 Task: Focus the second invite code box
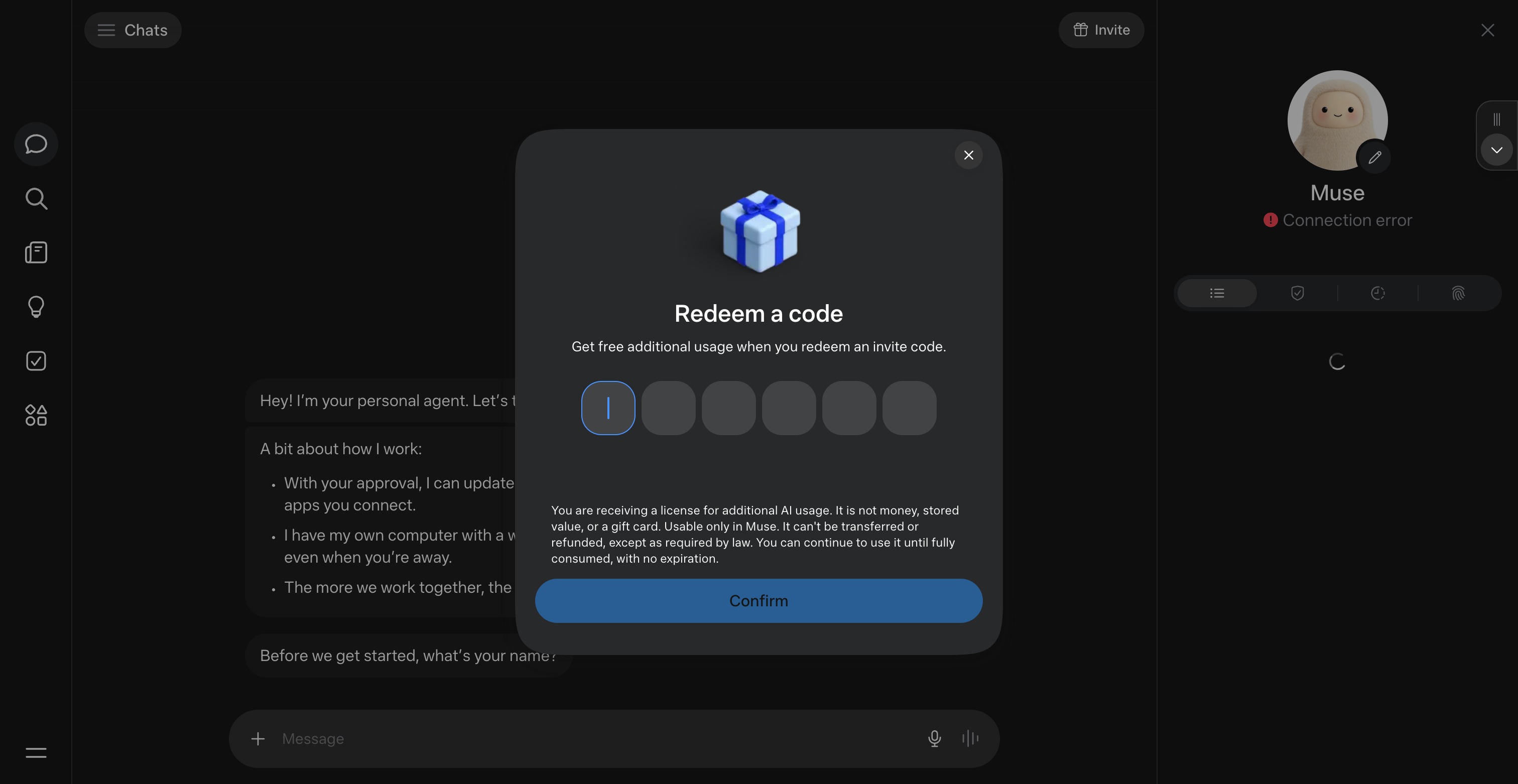[x=668, y=408]
